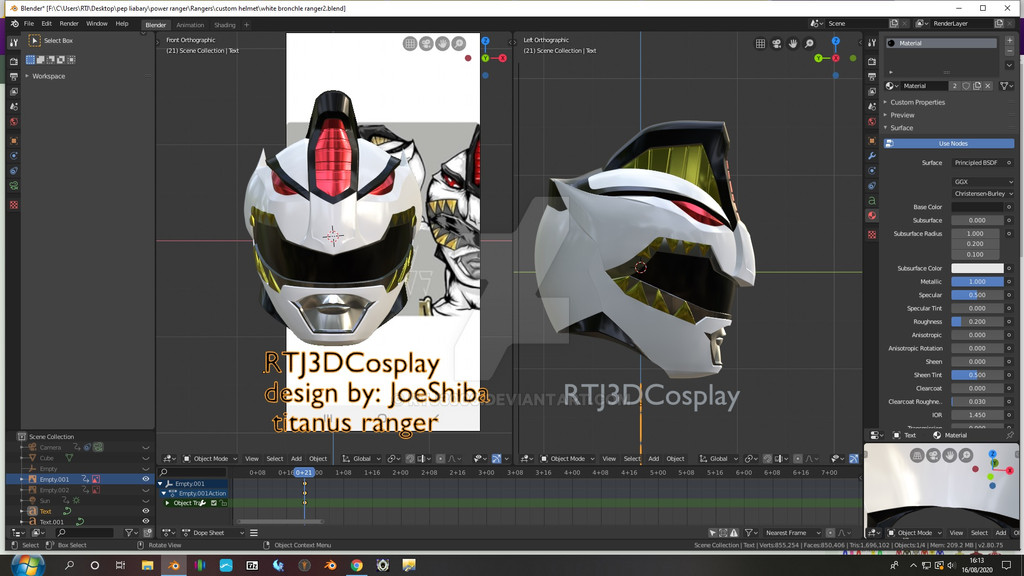Duplicate the material with new copy icon
The width and height of the screenshot is (1024, 576).
click(x=977, y=86)
